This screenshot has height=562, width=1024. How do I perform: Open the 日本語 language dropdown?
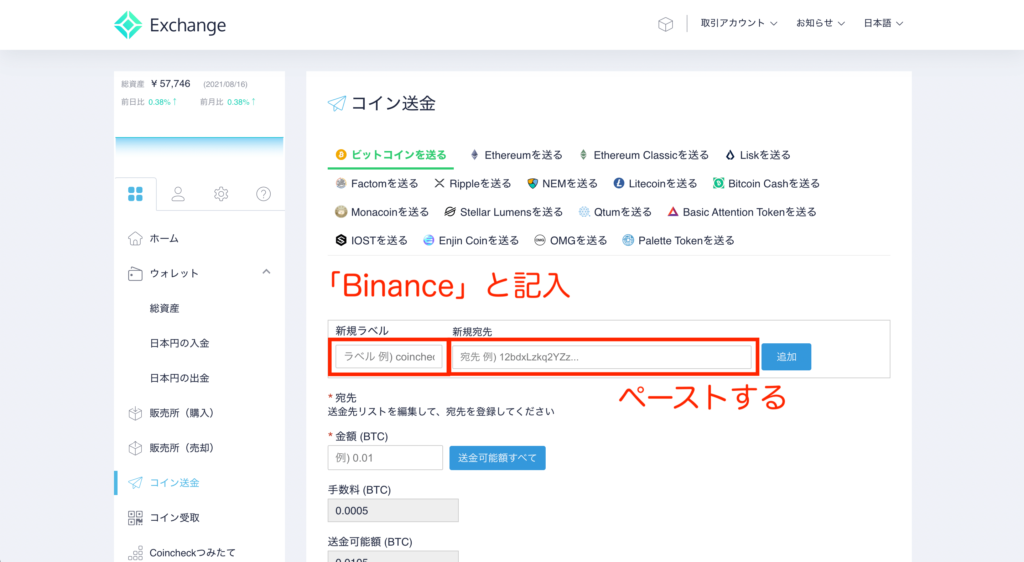(x=883, y=23)
